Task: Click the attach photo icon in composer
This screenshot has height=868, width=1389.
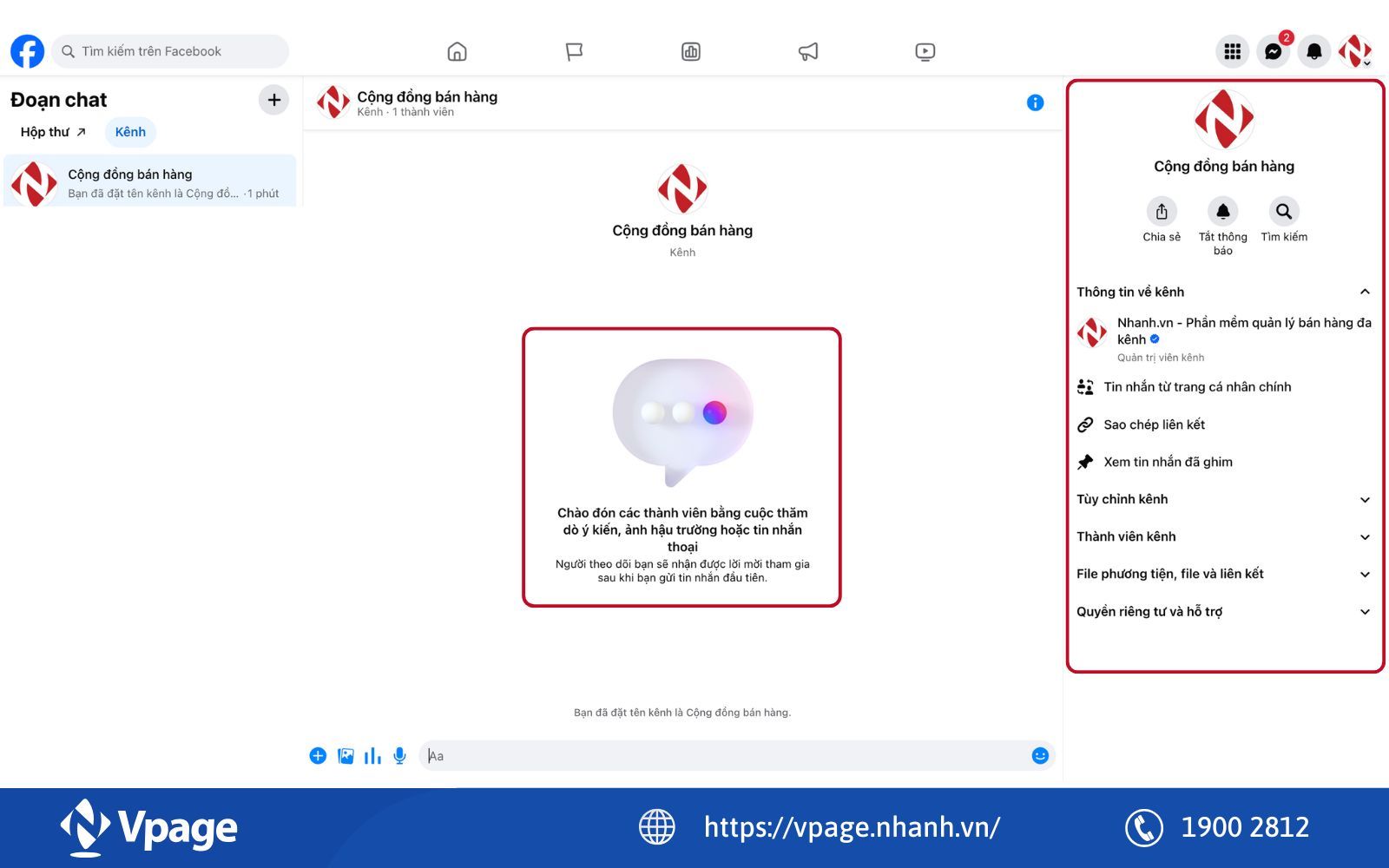Action: 346,756
